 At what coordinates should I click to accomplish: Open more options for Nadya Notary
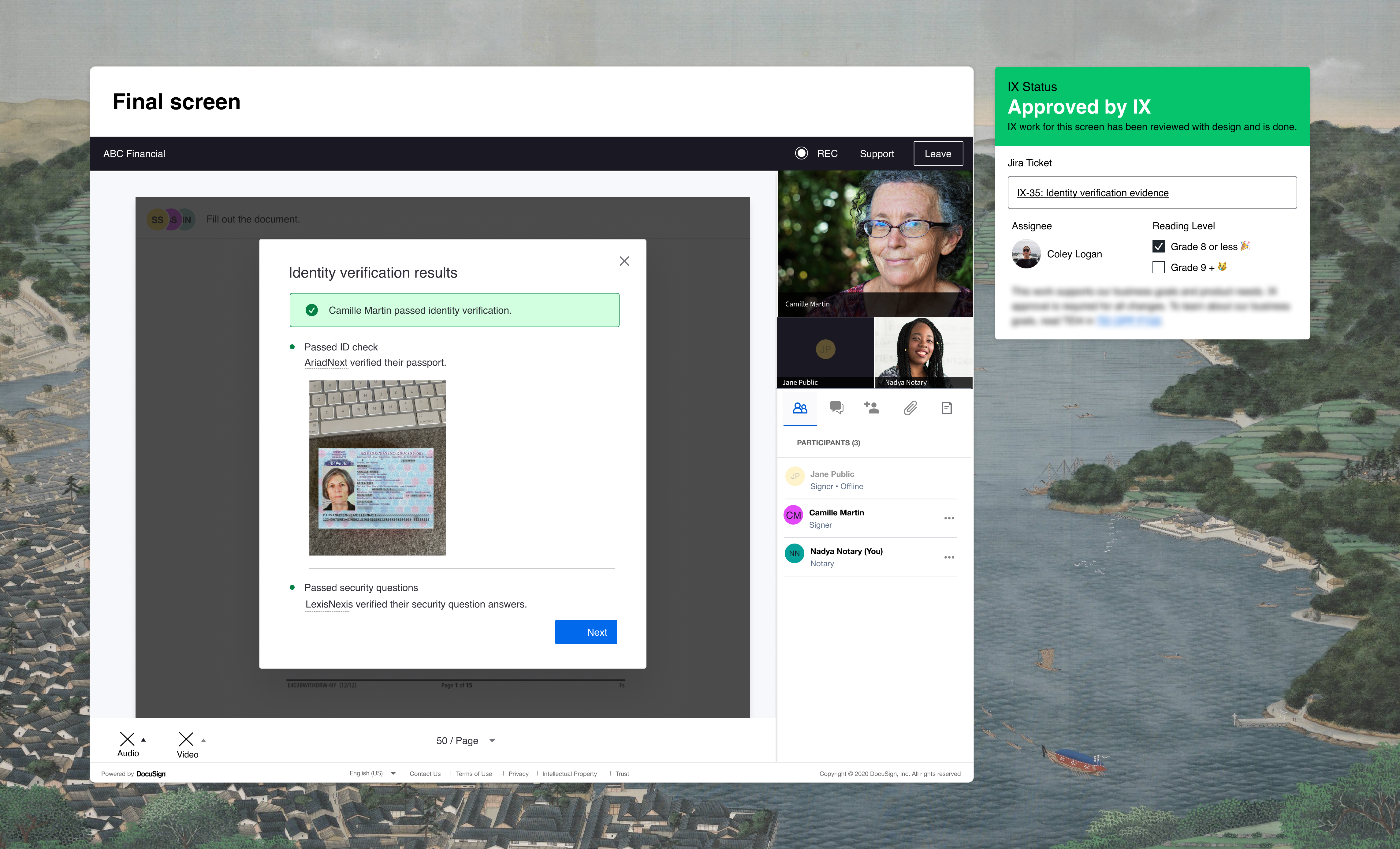point(949,557)
